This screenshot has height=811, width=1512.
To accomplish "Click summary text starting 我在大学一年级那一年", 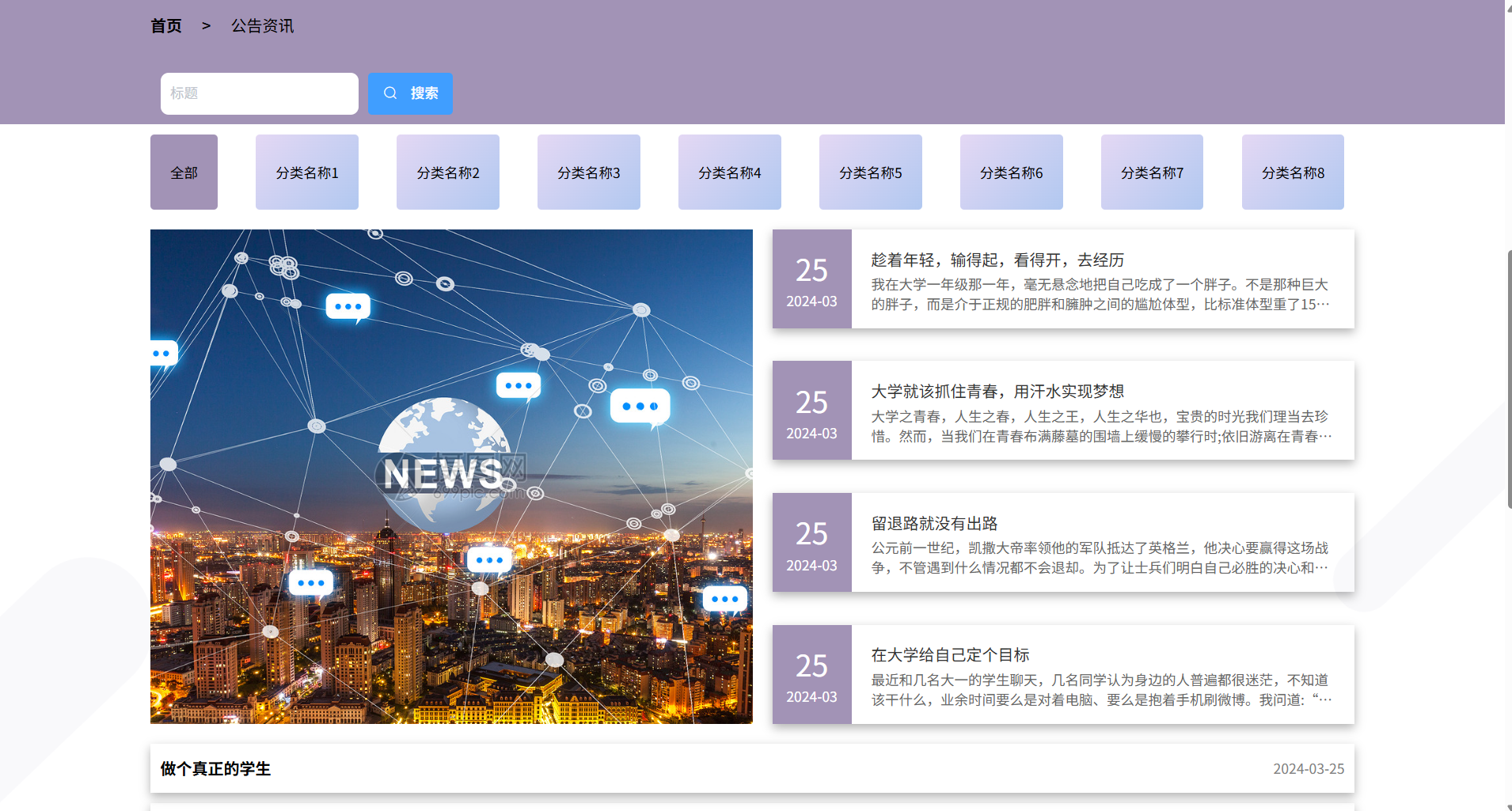I will click(x=1100, y=294).
